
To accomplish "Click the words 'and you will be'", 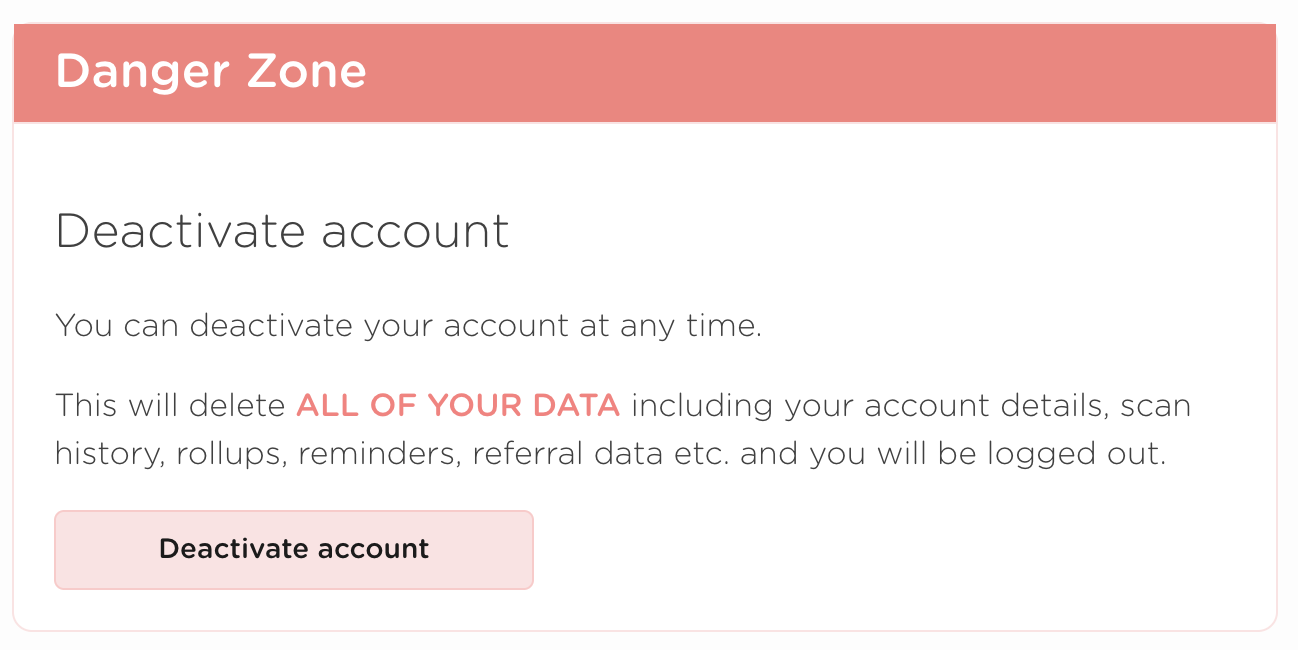I will (850, 455).
